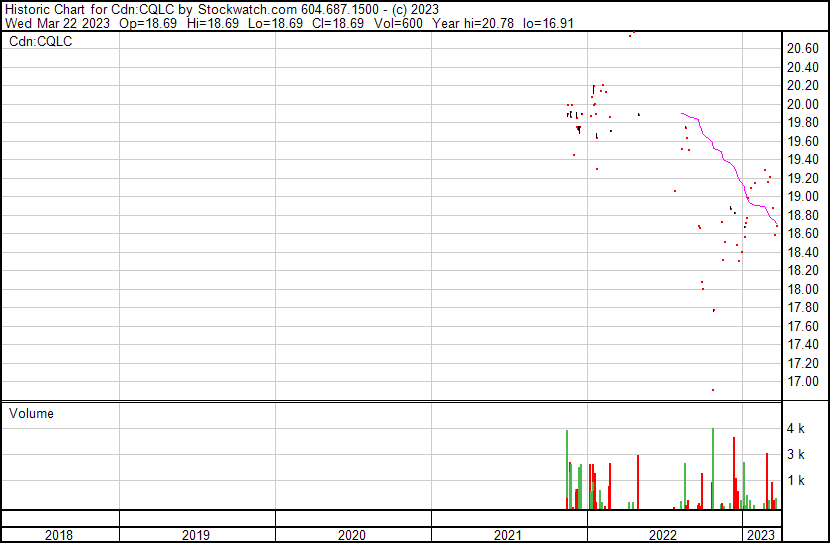Click the 18.00 price axis label
The width and height of the screenshot is (830, 543).
[x=804, y=289]
